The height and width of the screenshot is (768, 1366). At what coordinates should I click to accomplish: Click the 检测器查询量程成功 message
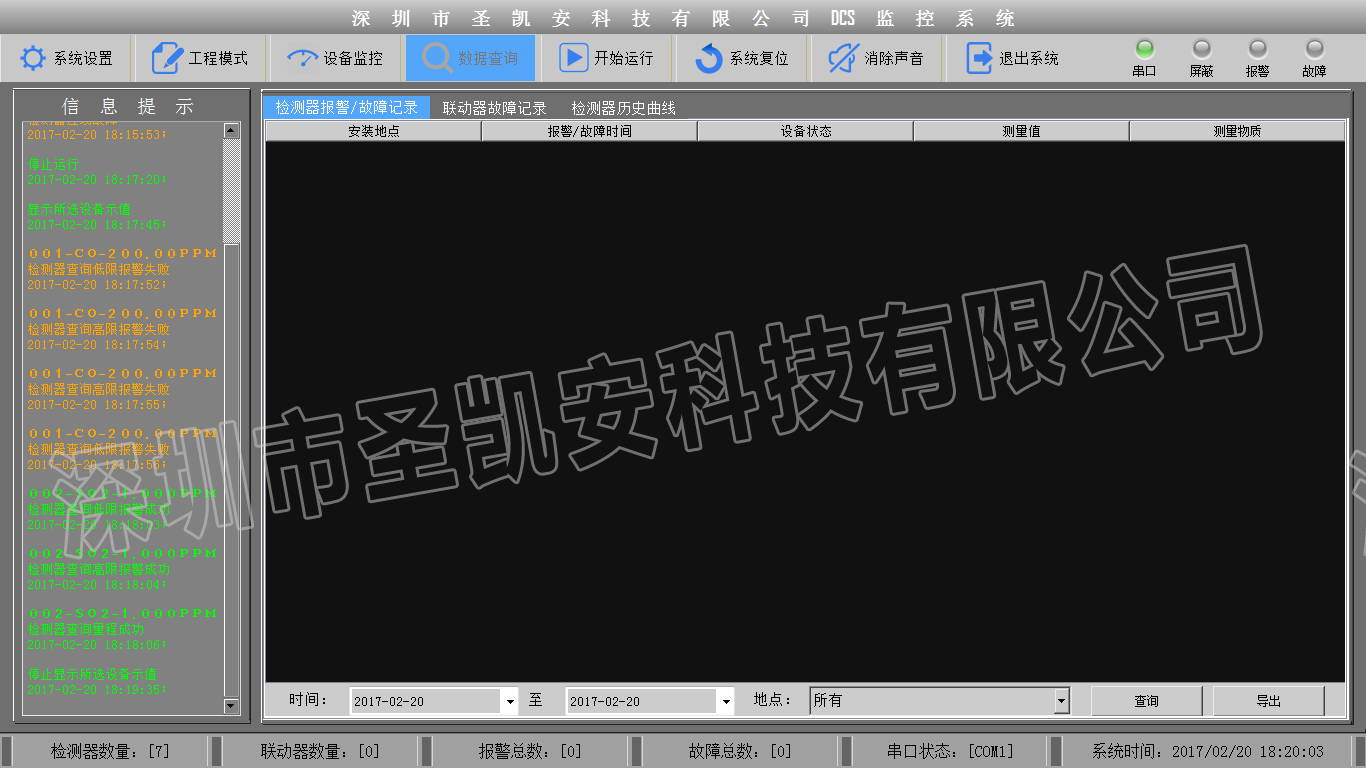click(x=86, y=630)
